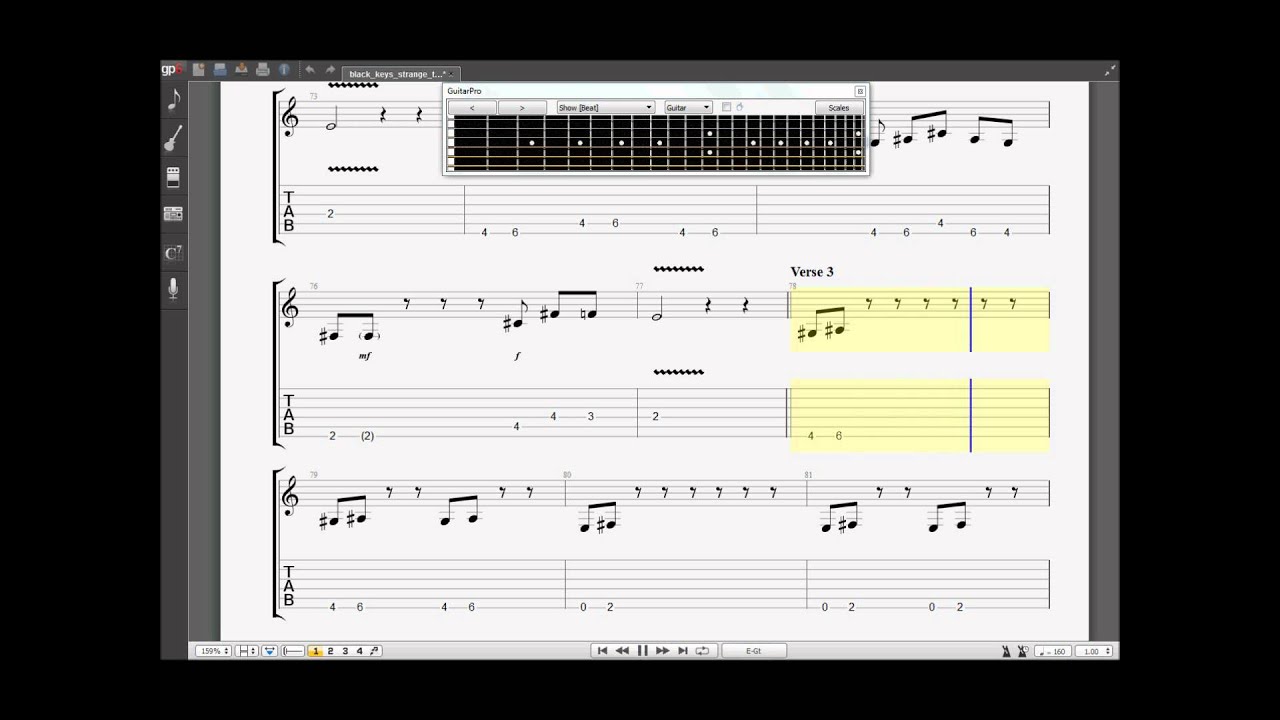
Task: Fast forward to the next bar
Action: pyautogui.click(x=662, y=651)
